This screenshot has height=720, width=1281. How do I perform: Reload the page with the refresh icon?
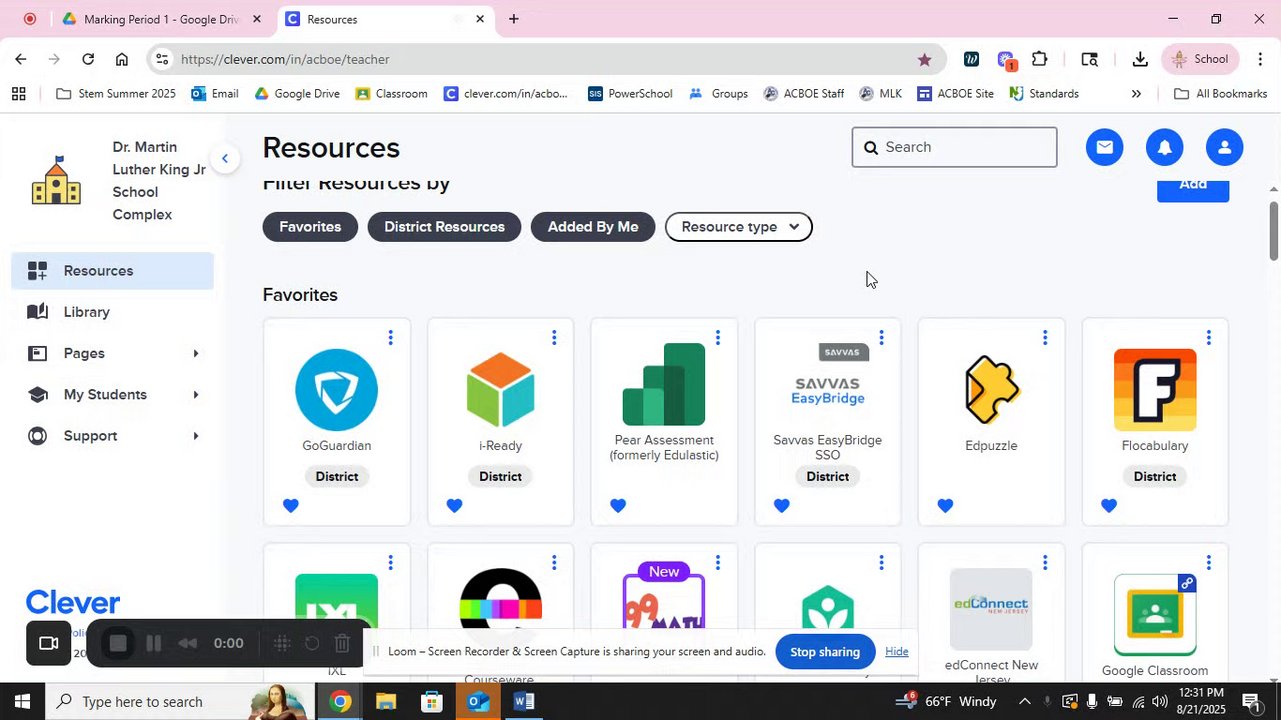click(x=88, y=59)
